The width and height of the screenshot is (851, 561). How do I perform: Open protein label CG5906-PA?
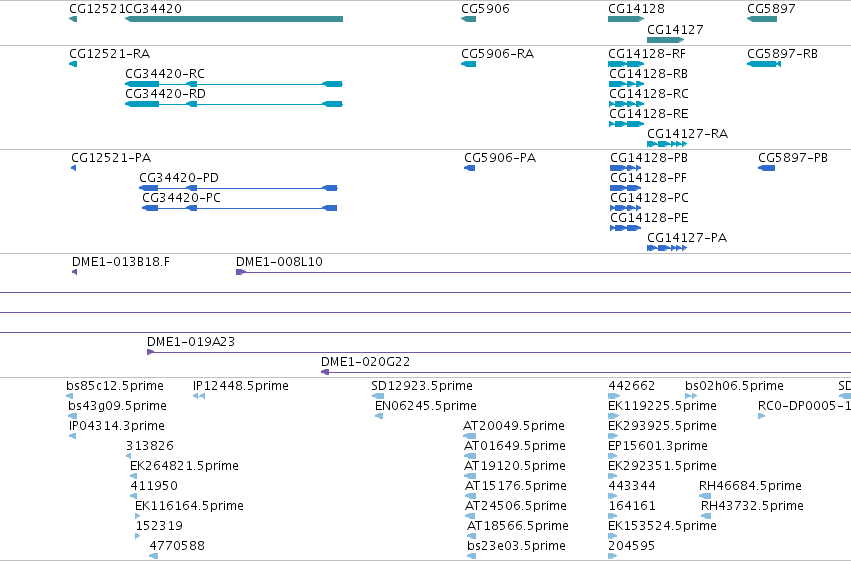click(500, 158)
